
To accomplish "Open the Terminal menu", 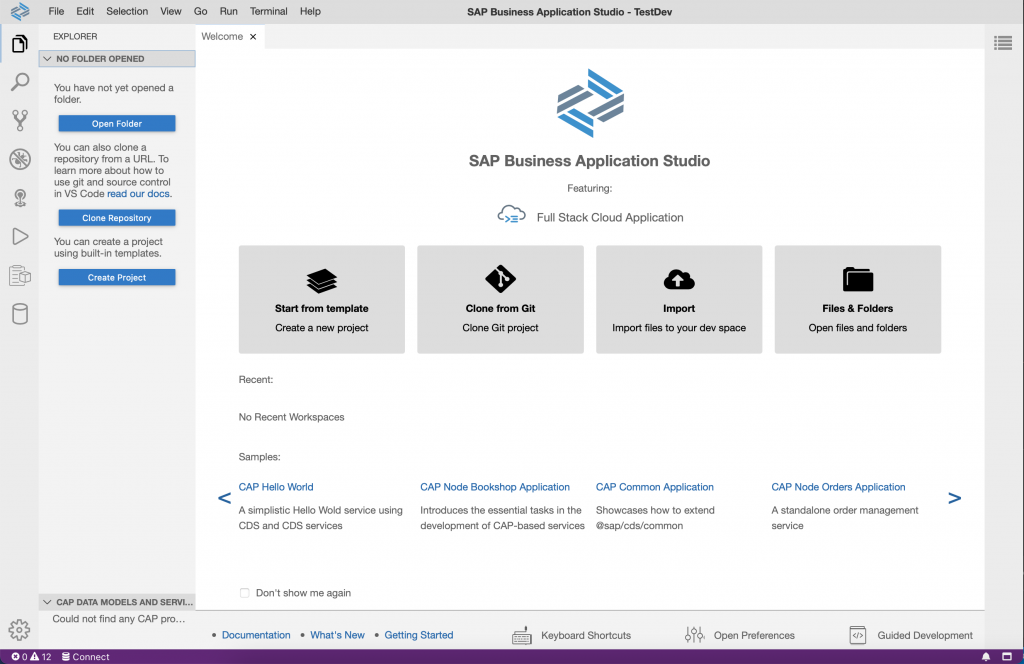I will click(268, 11).
